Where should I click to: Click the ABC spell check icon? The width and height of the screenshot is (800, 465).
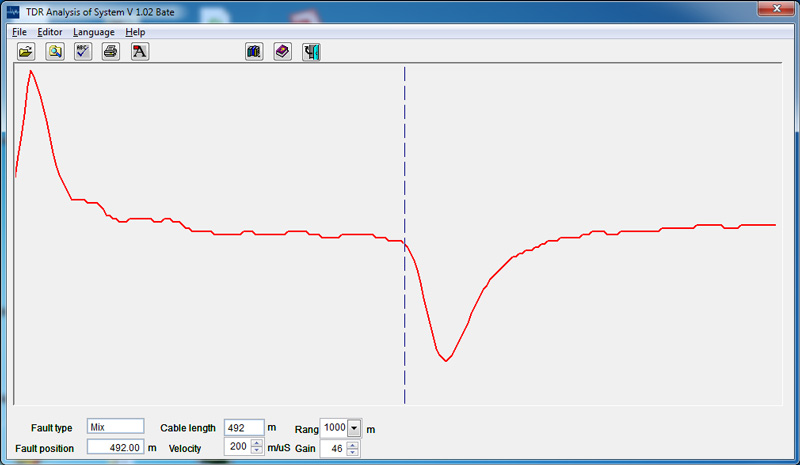tap(83, 52)
